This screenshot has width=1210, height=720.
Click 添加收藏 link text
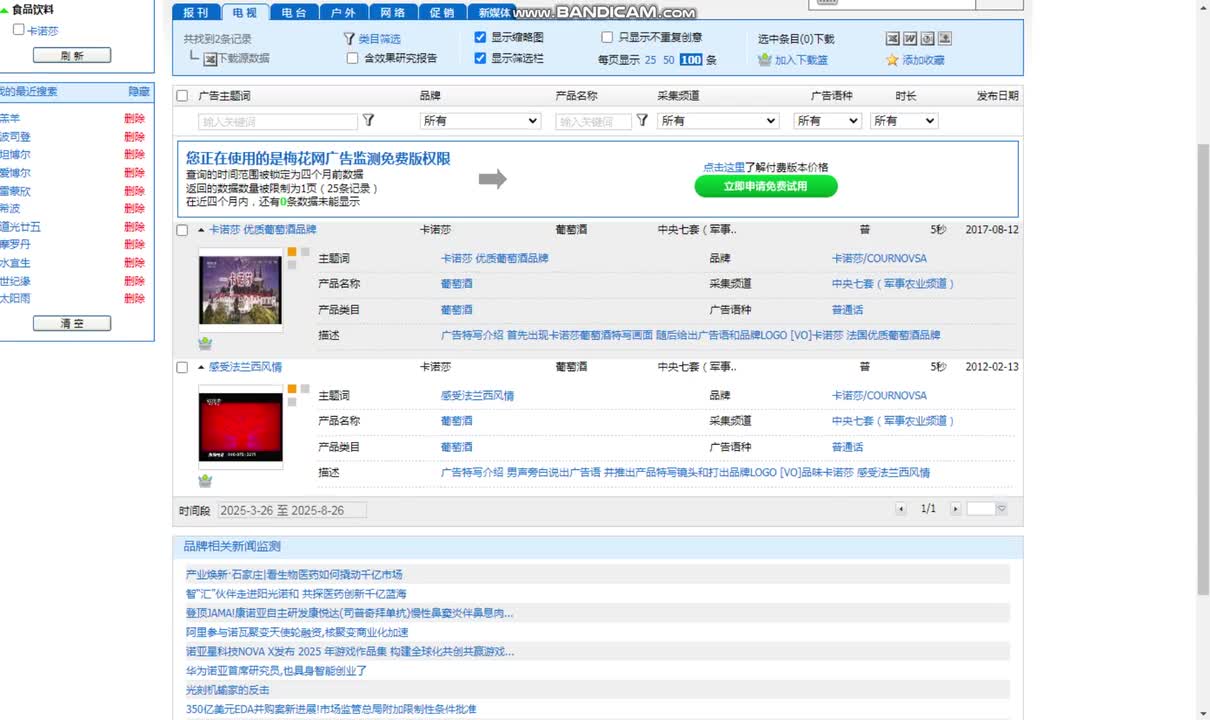pos(923,60)
